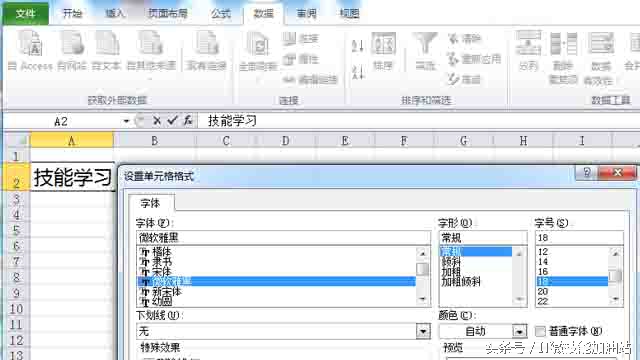
Task: Click font list scrollbar down arrow
Action: tap(422, 300)
